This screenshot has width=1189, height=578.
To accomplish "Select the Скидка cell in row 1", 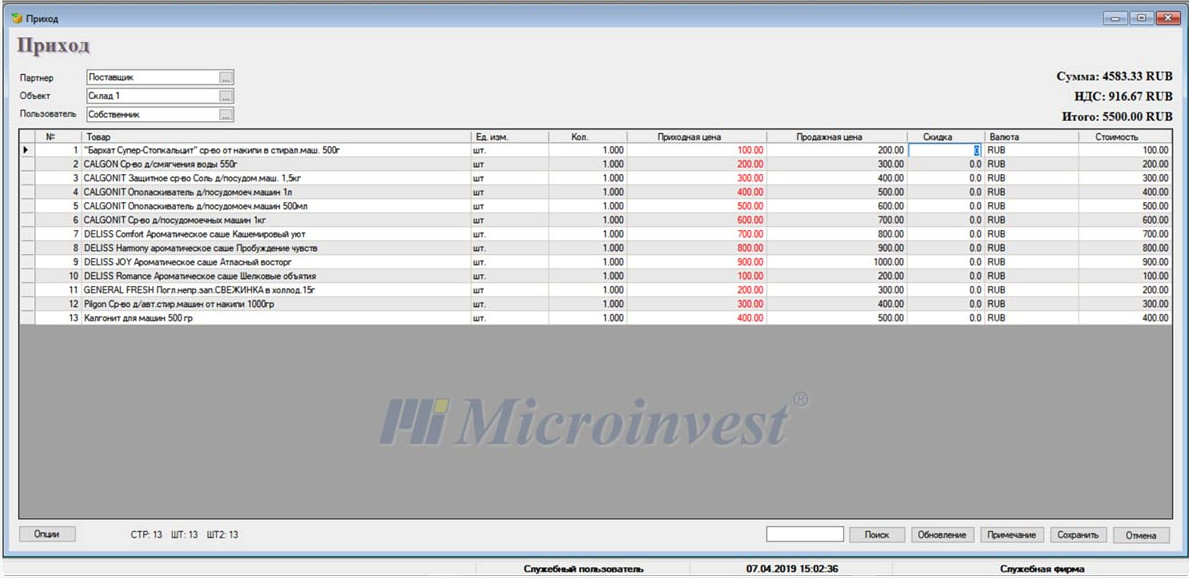I will click(x=944, y=150).
